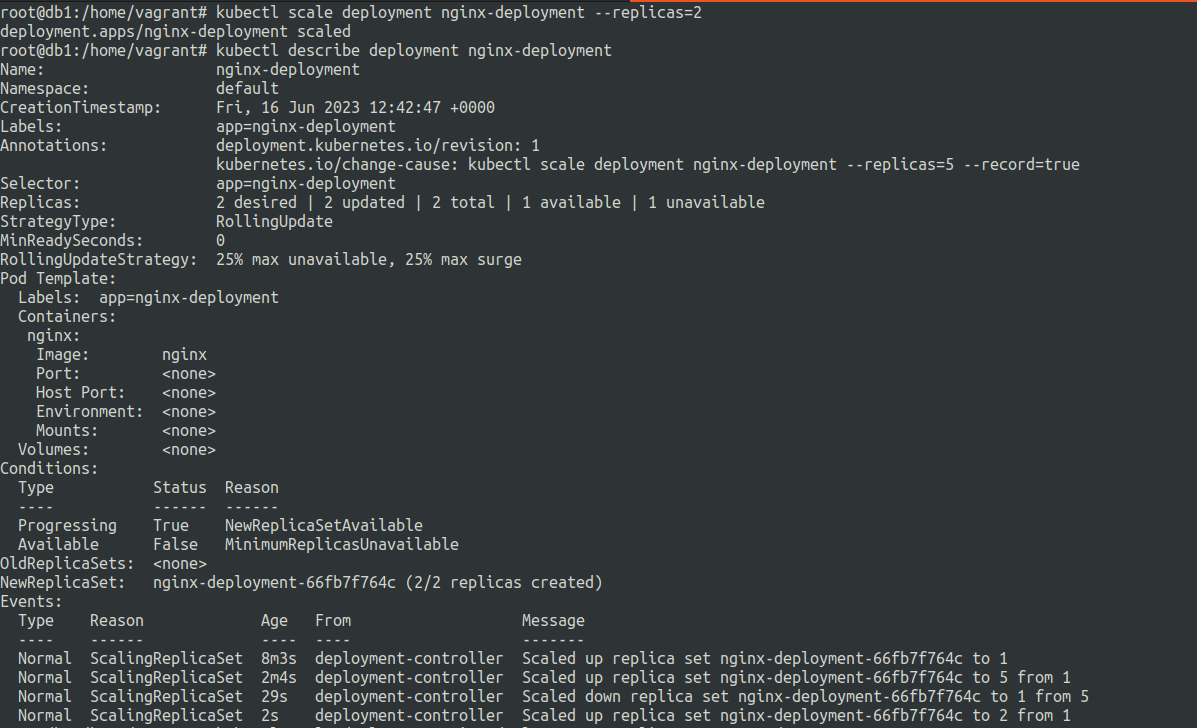This screenshot has height=728, width=1197.
Task: Click the CreationTimestamp date value
Action: [355, 108]
